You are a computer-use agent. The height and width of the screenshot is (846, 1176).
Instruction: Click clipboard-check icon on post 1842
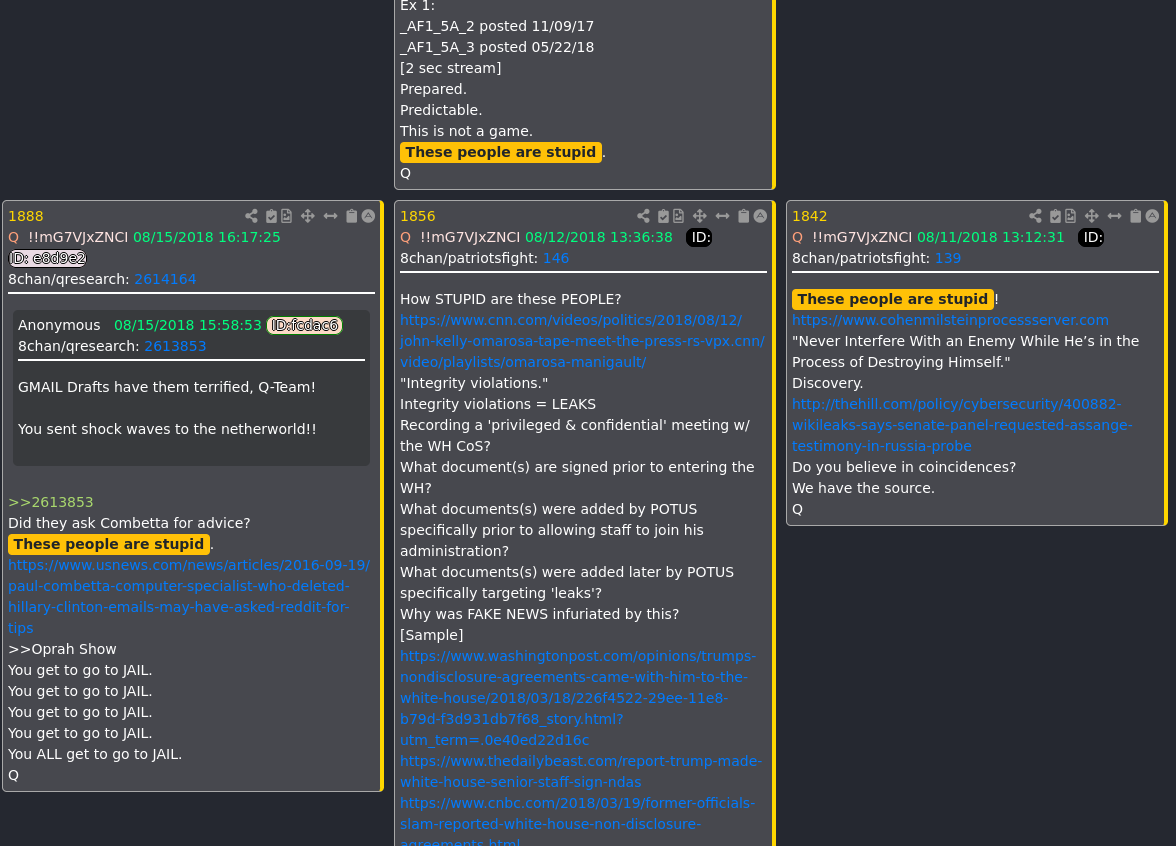(1055, 216)
